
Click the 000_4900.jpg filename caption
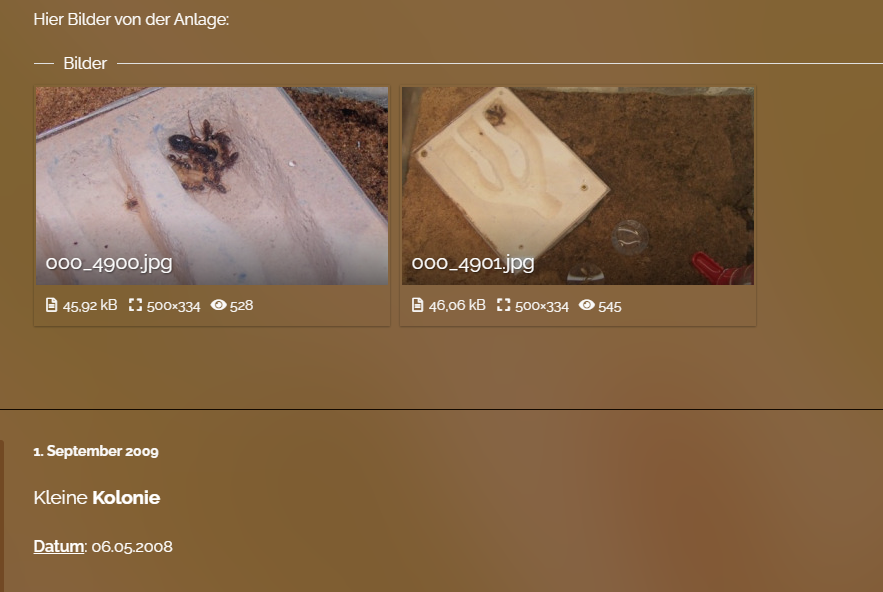109,263
